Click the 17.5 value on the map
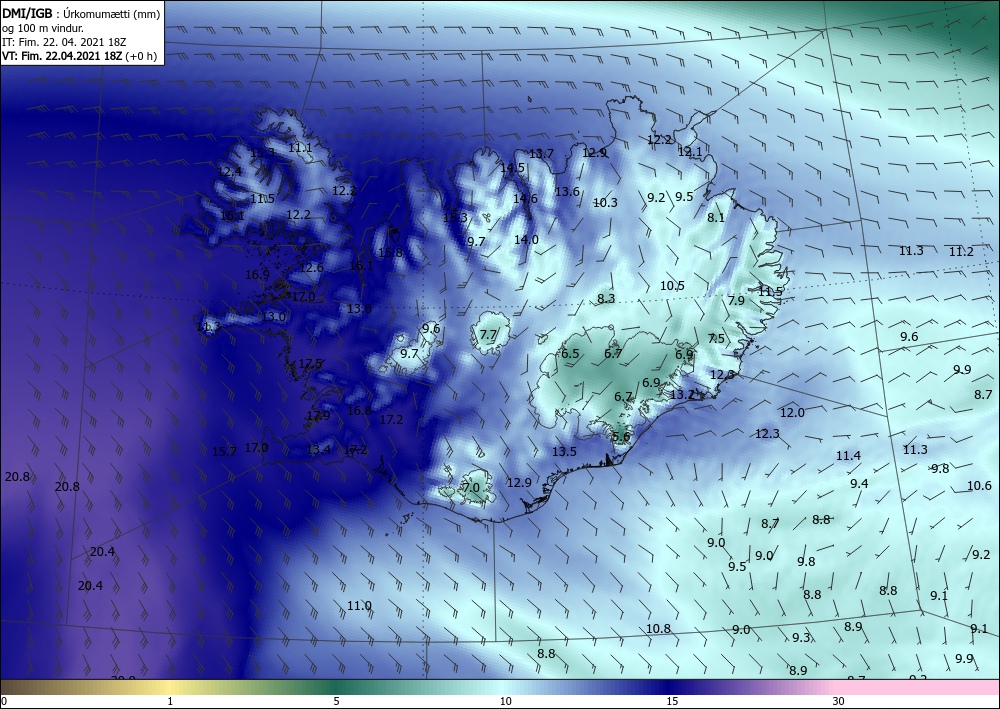The height and width of the screenshot is (709, 1000). (x=310, y=363)
